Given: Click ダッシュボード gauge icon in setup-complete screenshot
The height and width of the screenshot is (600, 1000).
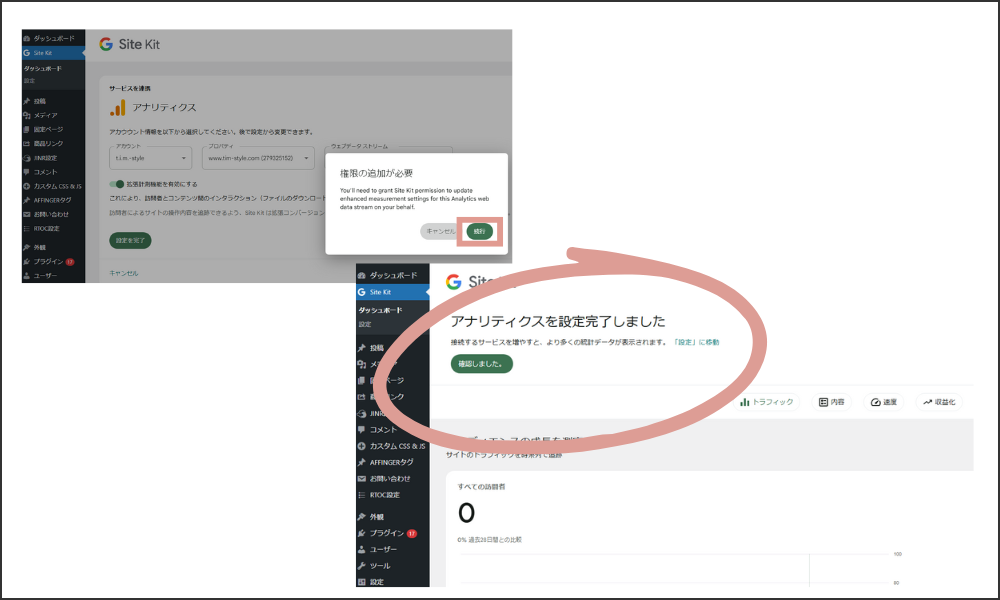Looking at the screenshot, I should tap(362, 275).
